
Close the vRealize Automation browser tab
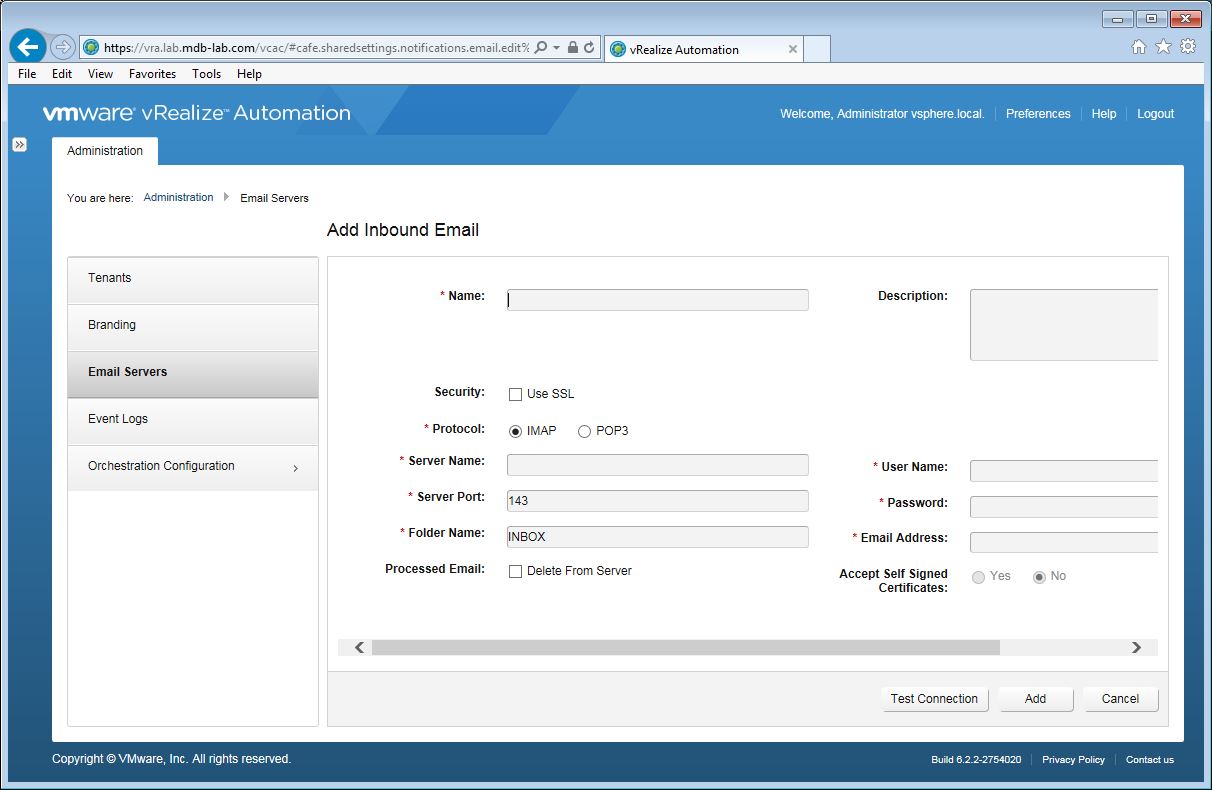coord(793,49)
